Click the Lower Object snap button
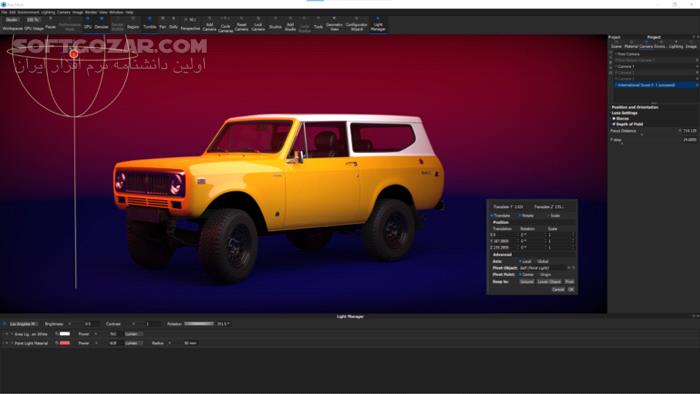This screenshot has height=394, width=700. click(549, 282)
